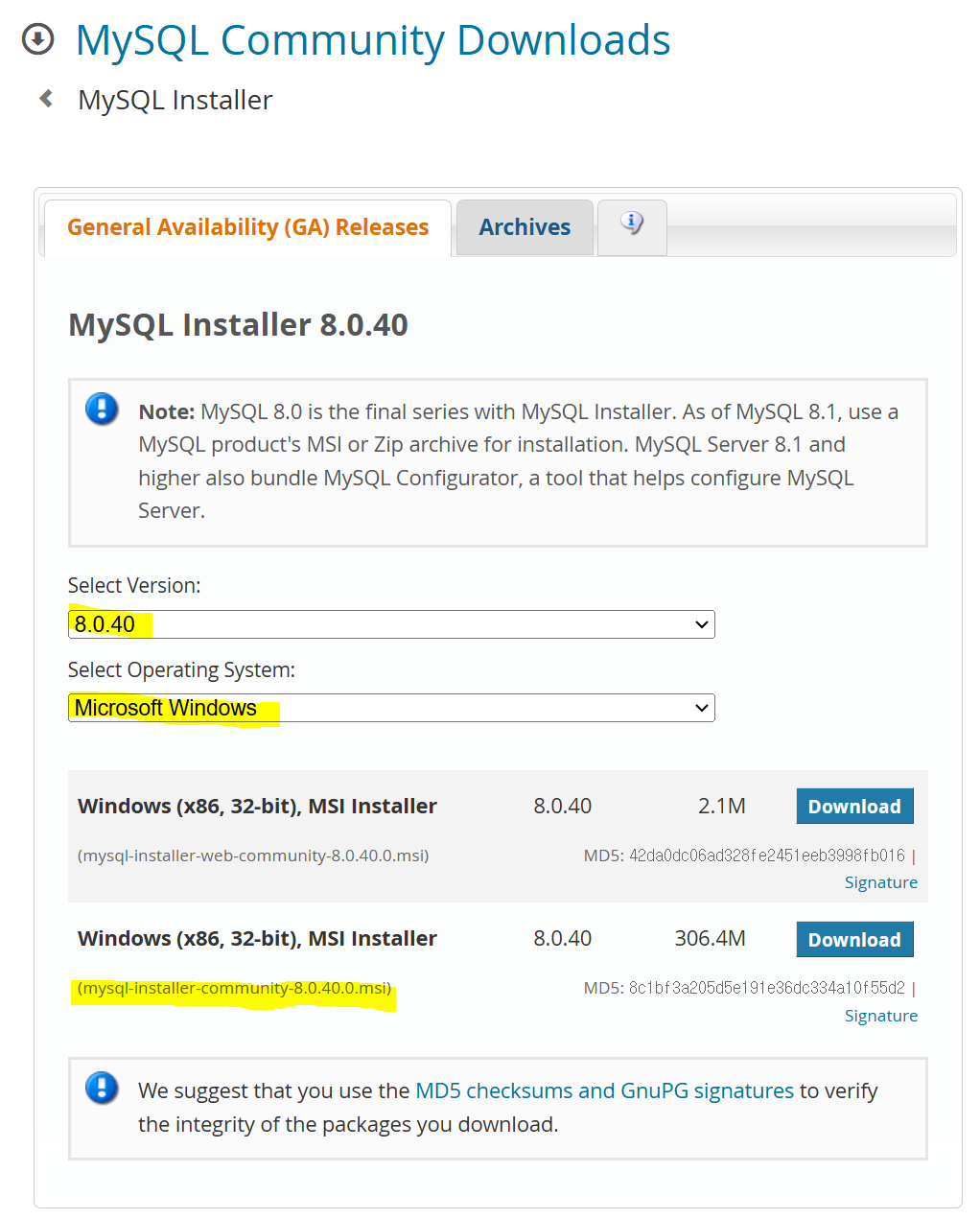Viewport: 980px width, 1219px height.
Task: Click the MD5 hash starting with 8c1bf3a205
Action: click(767, 988)
